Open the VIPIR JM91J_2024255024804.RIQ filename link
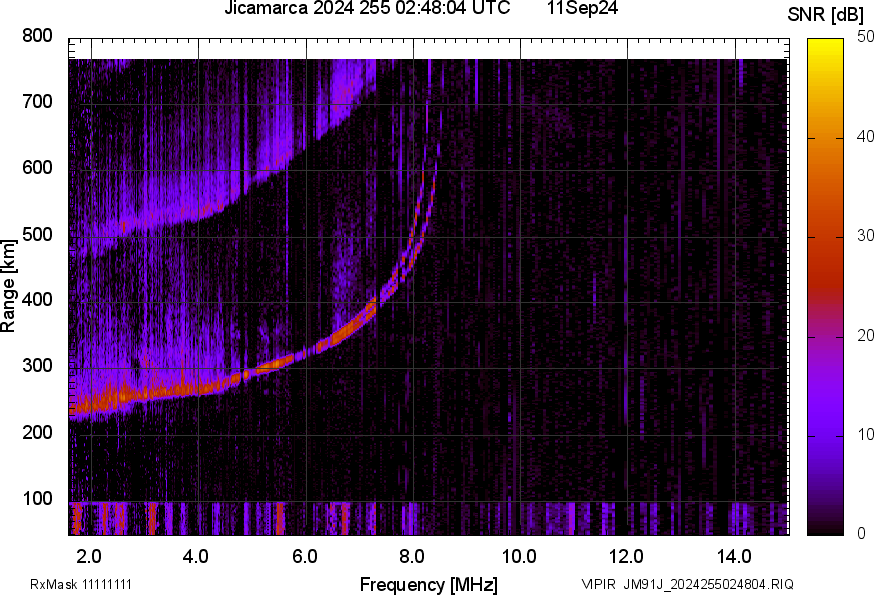Image resolution: width=874 pixels, height=595 pixels. pos(688,580)
